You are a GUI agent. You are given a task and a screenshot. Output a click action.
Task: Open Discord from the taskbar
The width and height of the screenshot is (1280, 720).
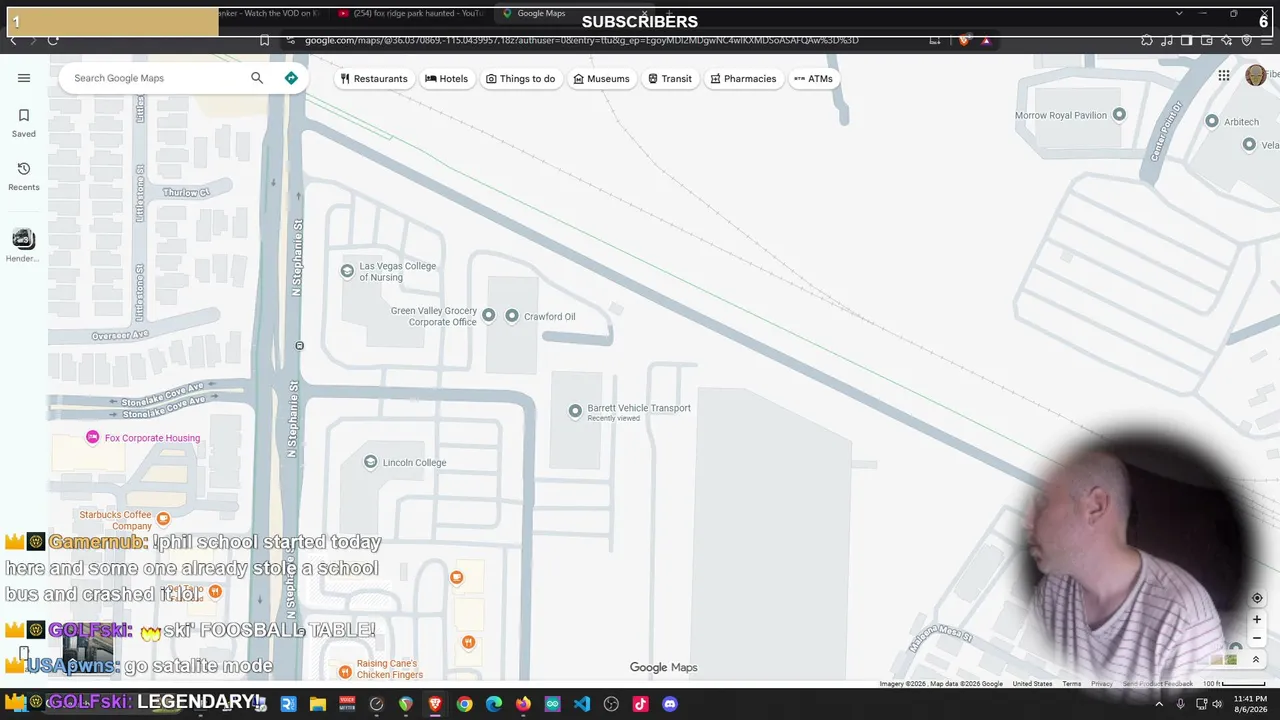coord(670,704)
